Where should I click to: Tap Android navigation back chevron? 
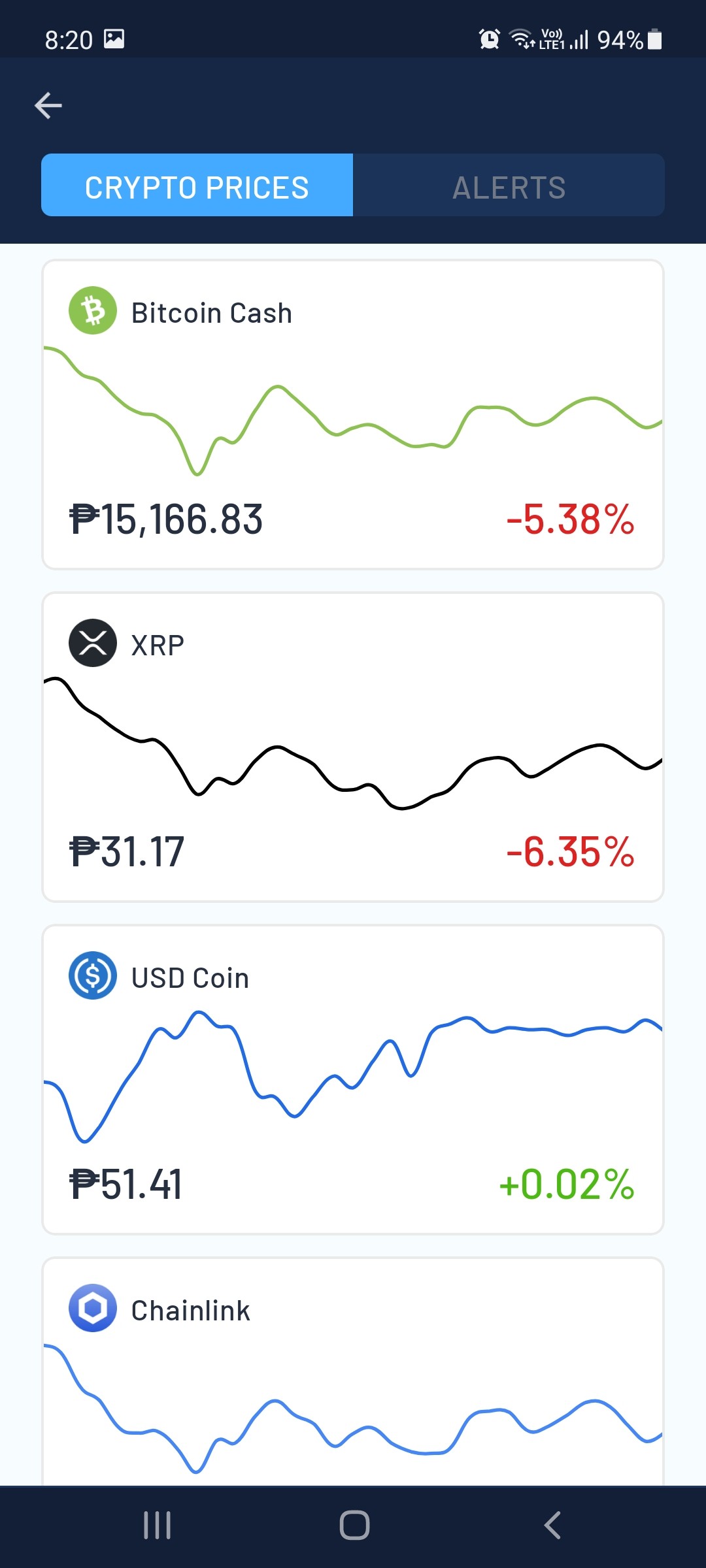552,1526
